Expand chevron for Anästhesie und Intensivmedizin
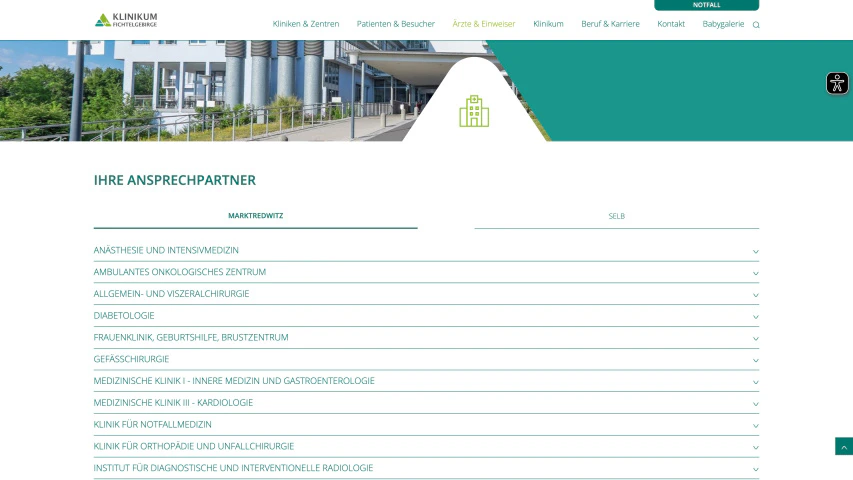853x480 pixels. tap(756, 251)
